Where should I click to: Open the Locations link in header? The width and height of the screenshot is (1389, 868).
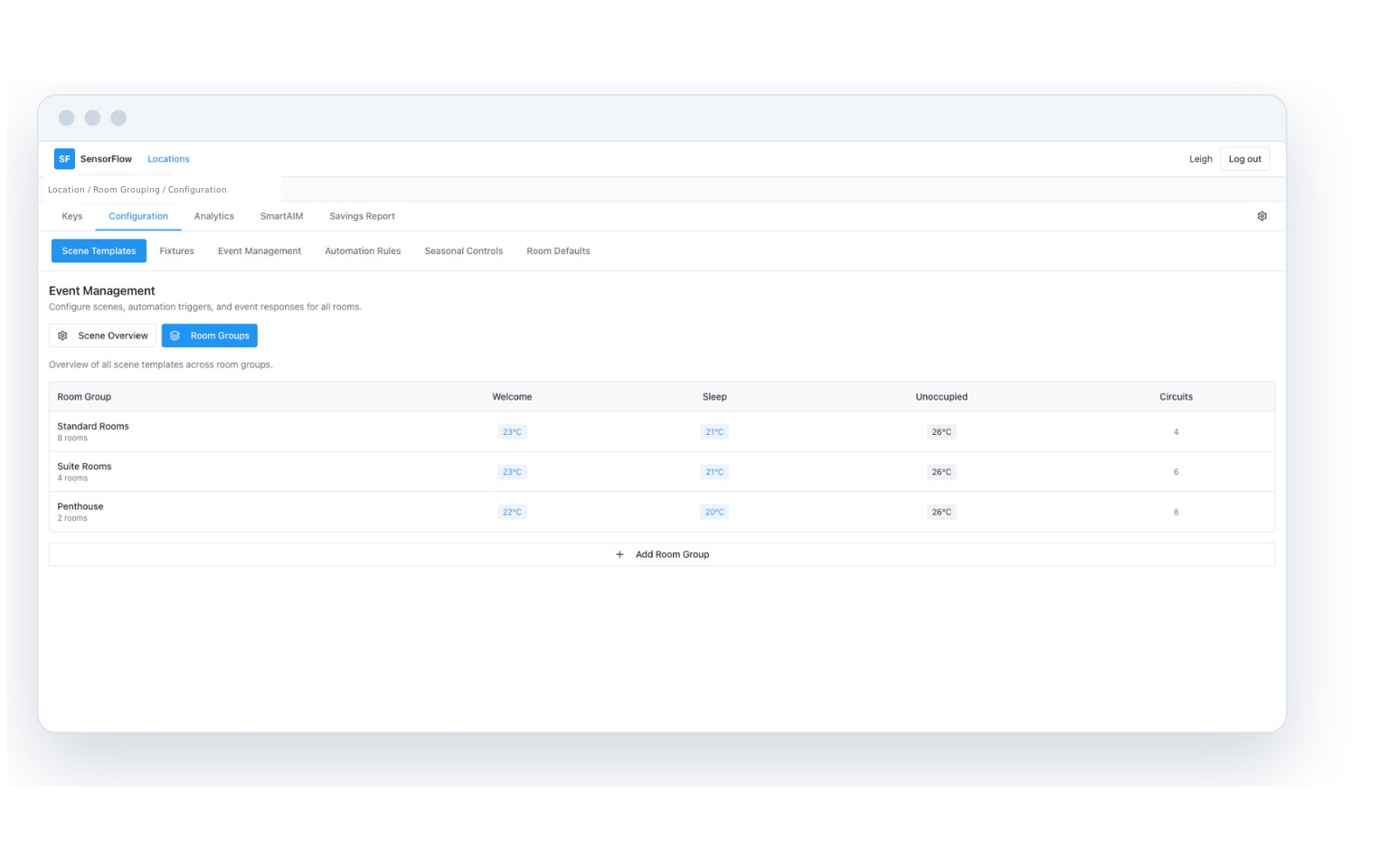click(x=168, y=159)
